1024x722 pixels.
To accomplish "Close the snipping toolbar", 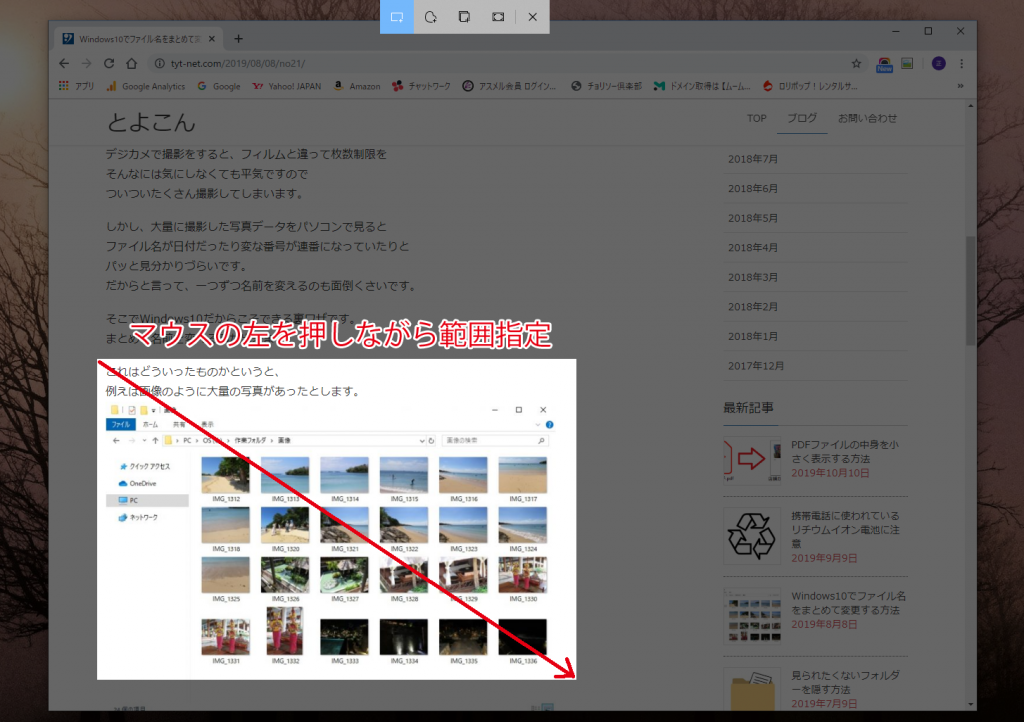I will pos(533,17).
